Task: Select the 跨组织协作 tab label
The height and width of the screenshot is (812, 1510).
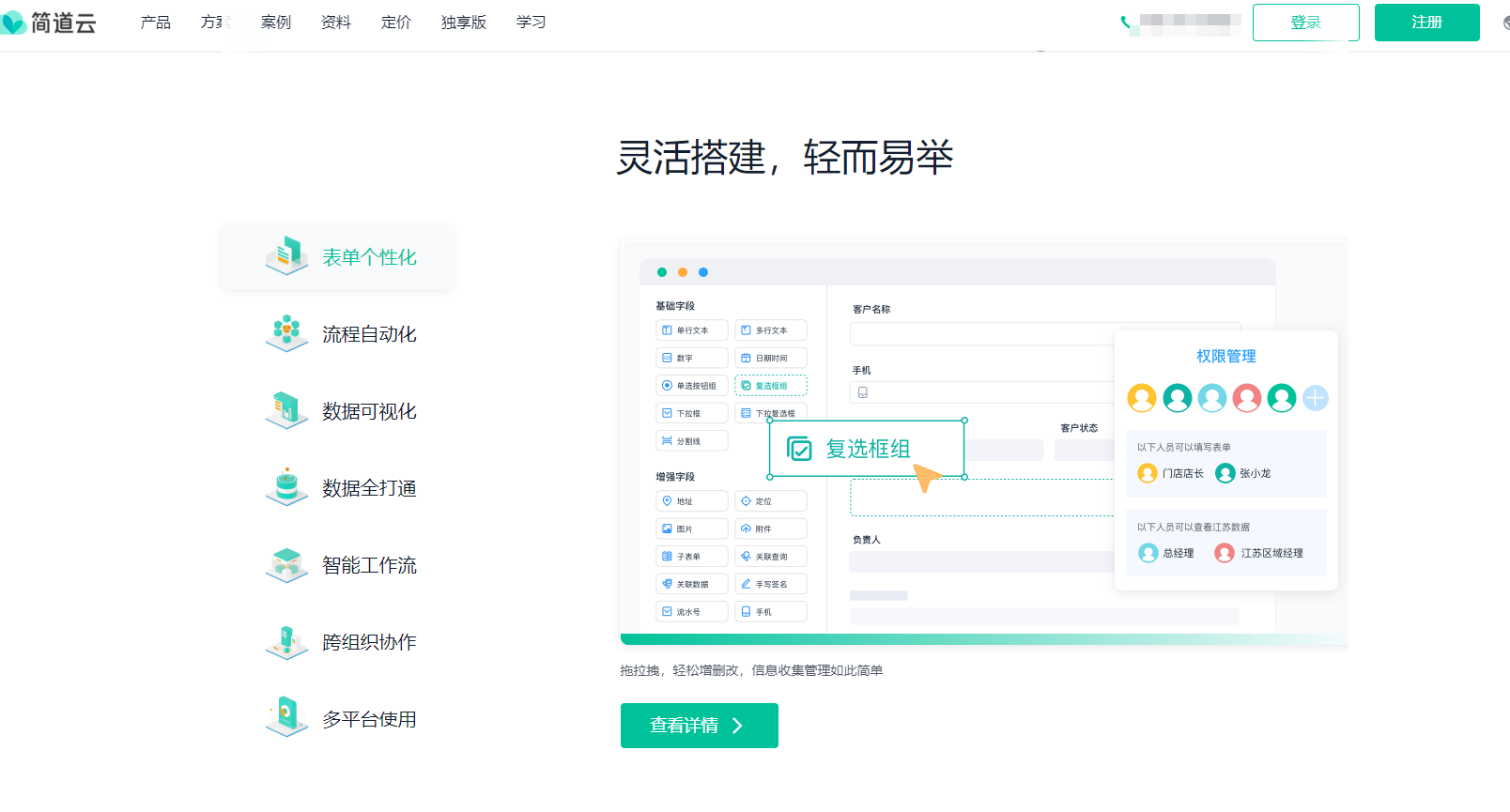Action: point(369,642)
